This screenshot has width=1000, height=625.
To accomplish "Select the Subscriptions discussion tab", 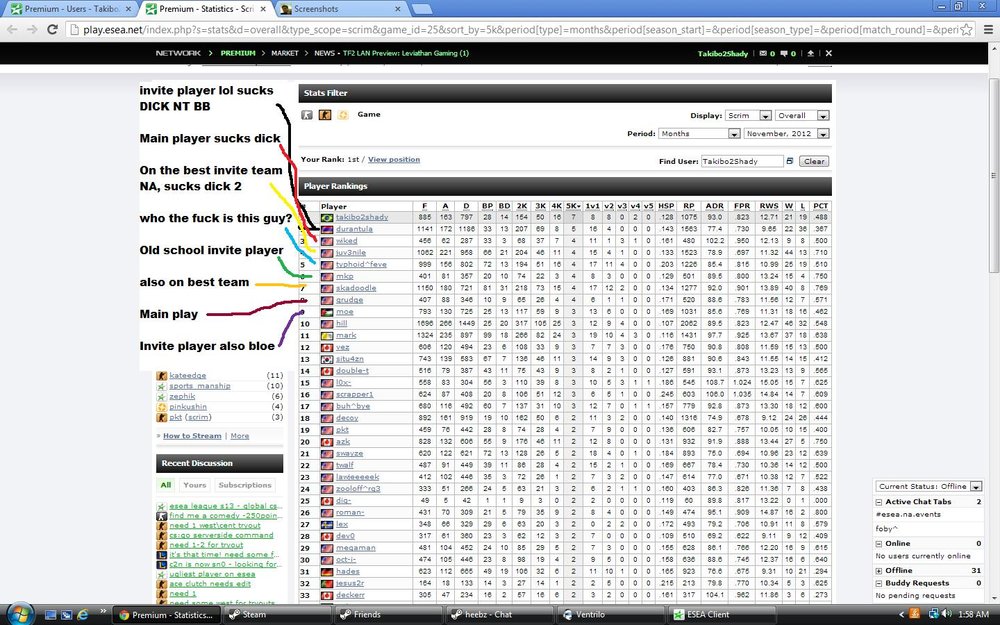I will [245, 485].
